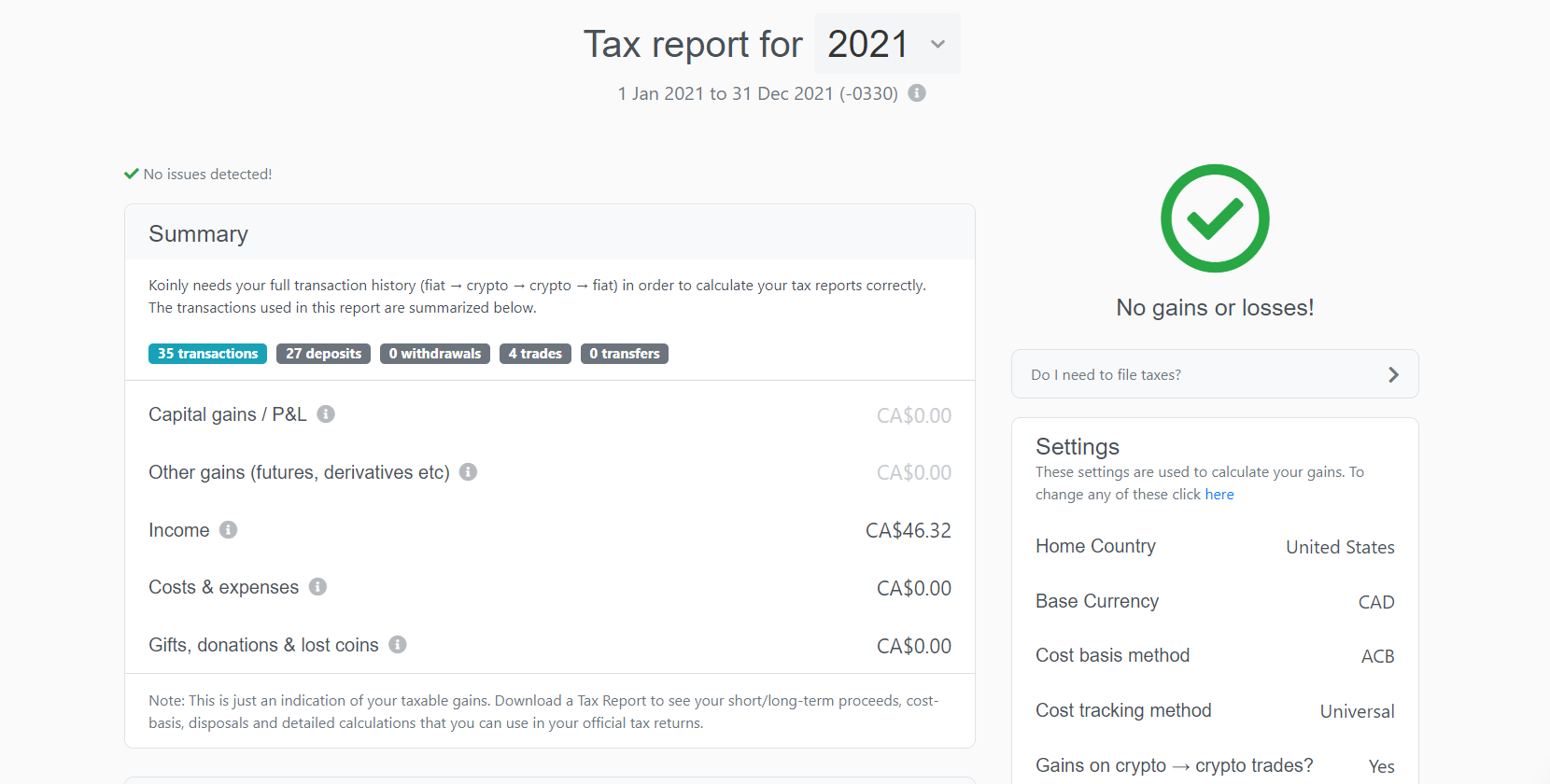
Task: Click the Other gains value CA$0.00
Action: point(914,473)
